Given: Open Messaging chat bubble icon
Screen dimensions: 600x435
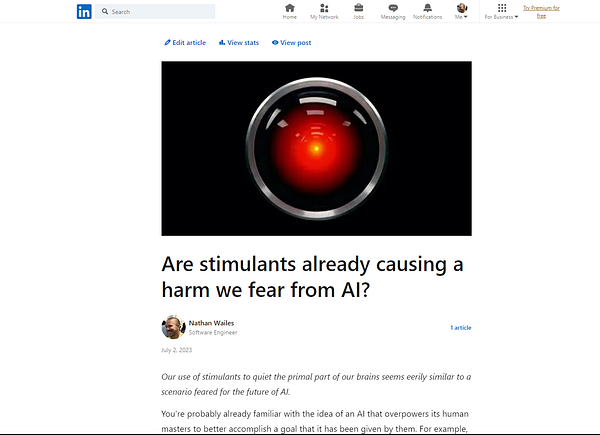Looking at the screenshot, I should click(x=393, y=8).
